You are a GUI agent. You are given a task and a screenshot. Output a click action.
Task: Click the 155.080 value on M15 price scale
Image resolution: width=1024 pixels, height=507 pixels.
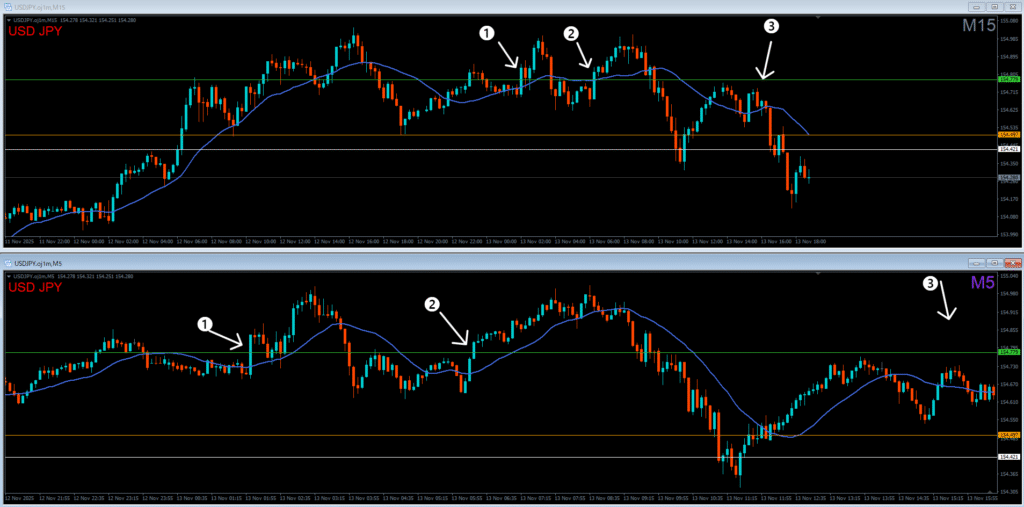coord(1009,21)
